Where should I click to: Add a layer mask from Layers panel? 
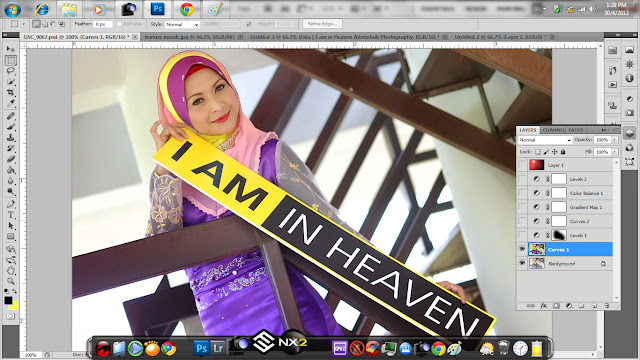[556, 305]
